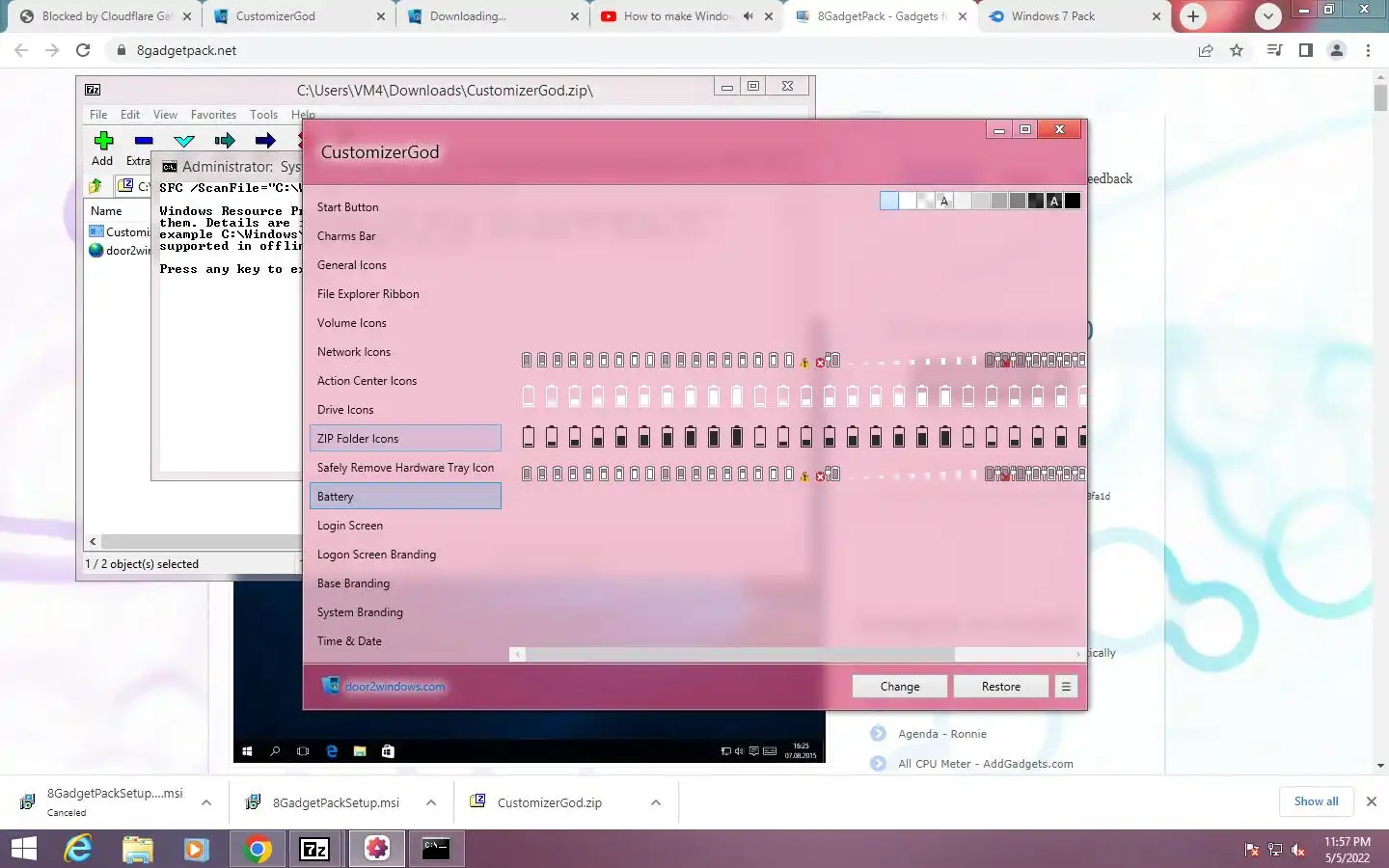Click the share page icon in Chrome

[1206, 50]
